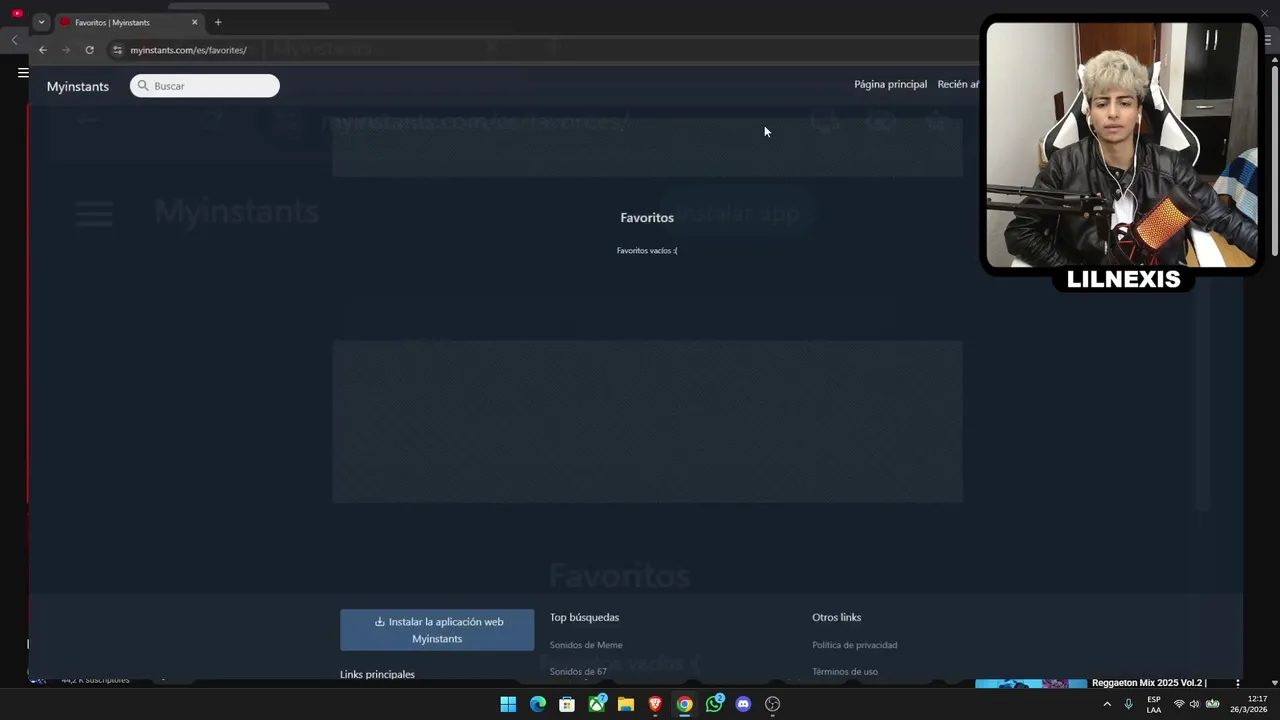Viewport: 1280px width, 720px height.
Task: Open Windows Start menu
Action: point(508,704)
